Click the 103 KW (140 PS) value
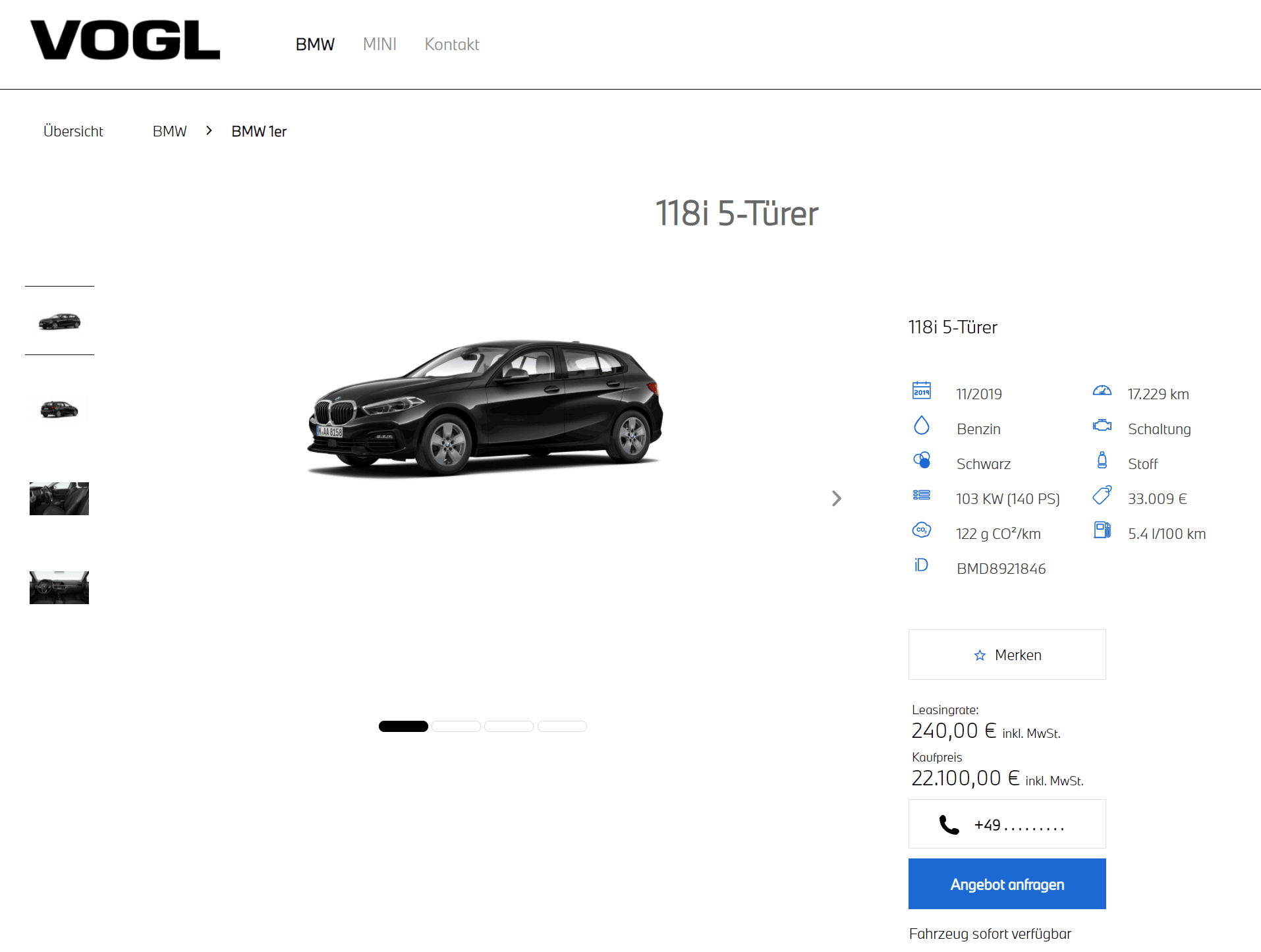The height and width of the screenshot is (952, 1261). click(x=1008, y=499)
